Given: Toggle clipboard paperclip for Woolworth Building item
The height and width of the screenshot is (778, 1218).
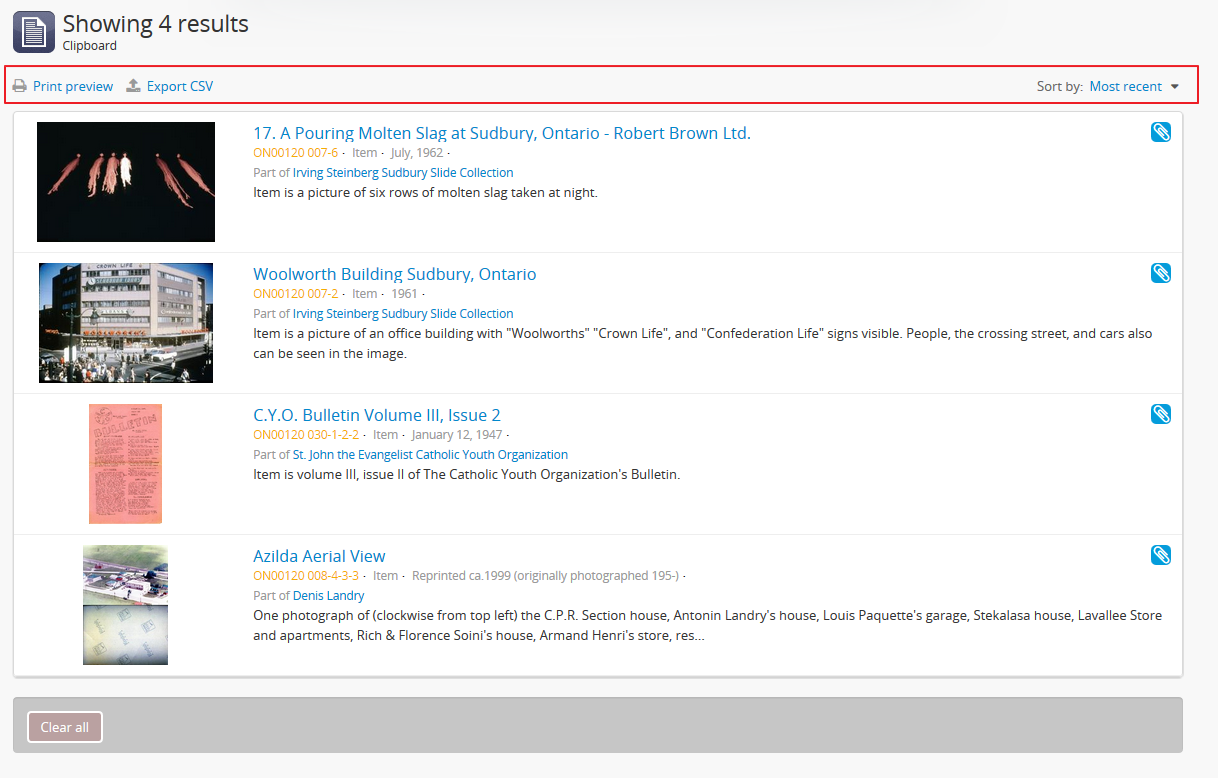Looking at the screenshot, I should [1160, 273].
